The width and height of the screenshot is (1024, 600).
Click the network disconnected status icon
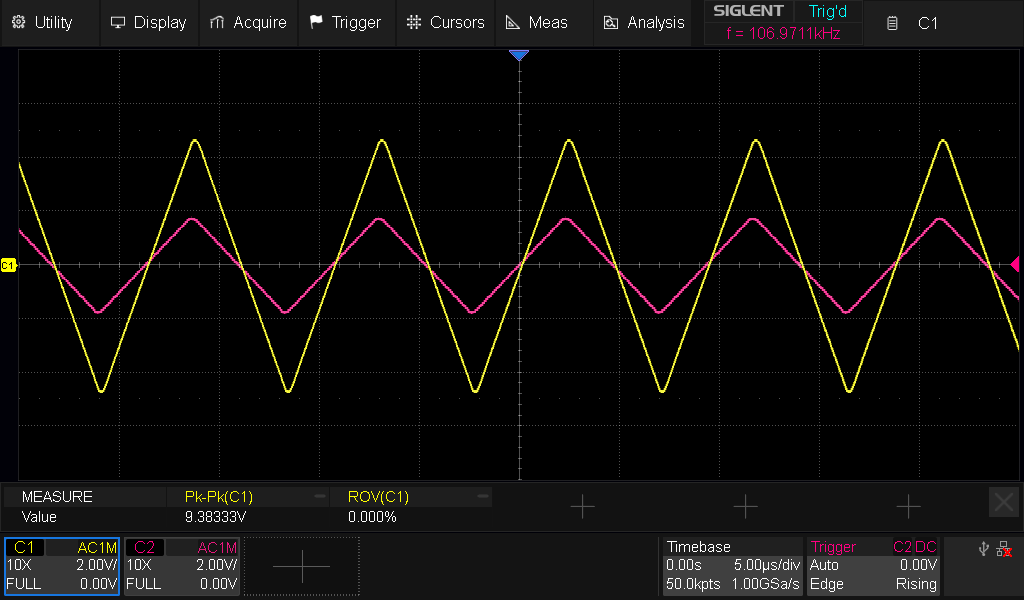1004,549
